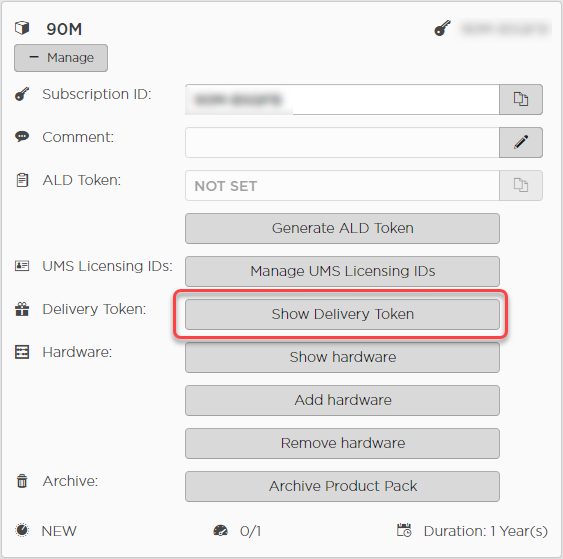The image size is (563, 559).
Task: Copy the Subscription ID to clipboard
Action: [x=521, y=99]
